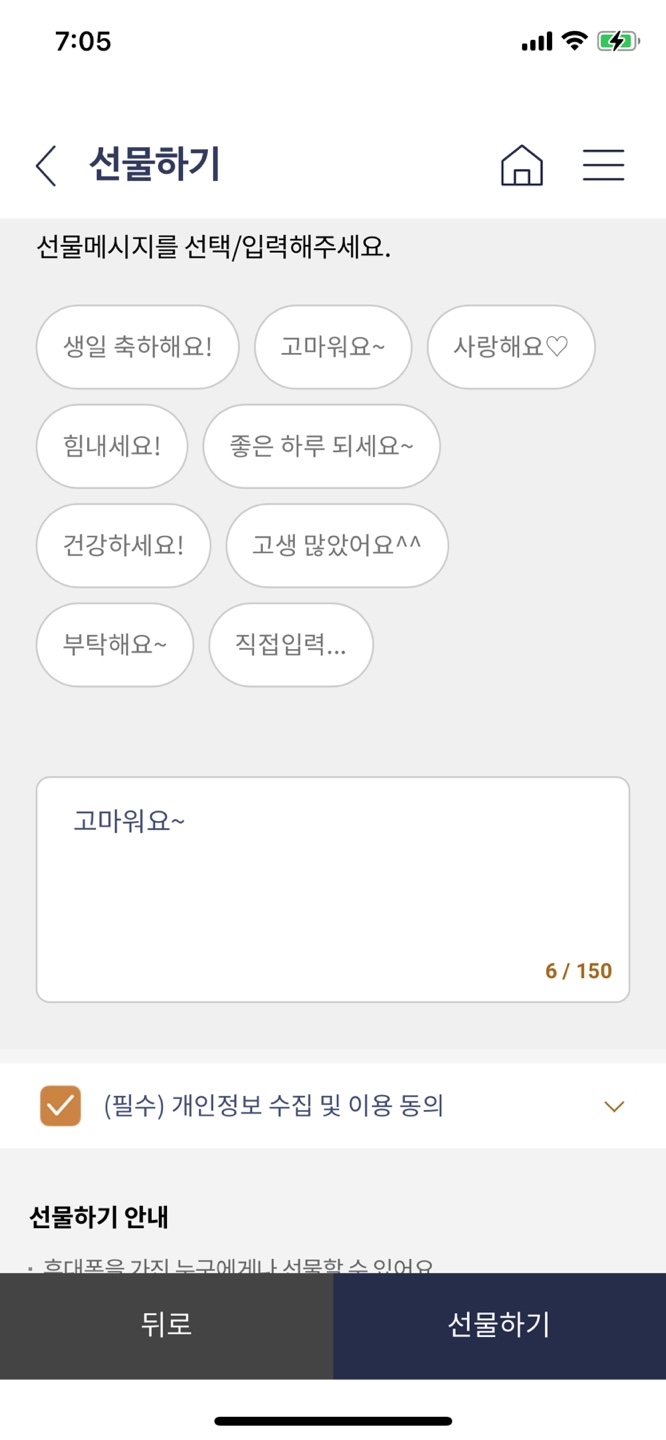Choose the 고마워요~ message chip
The image size is (666, 1440).
click(333, 347)
